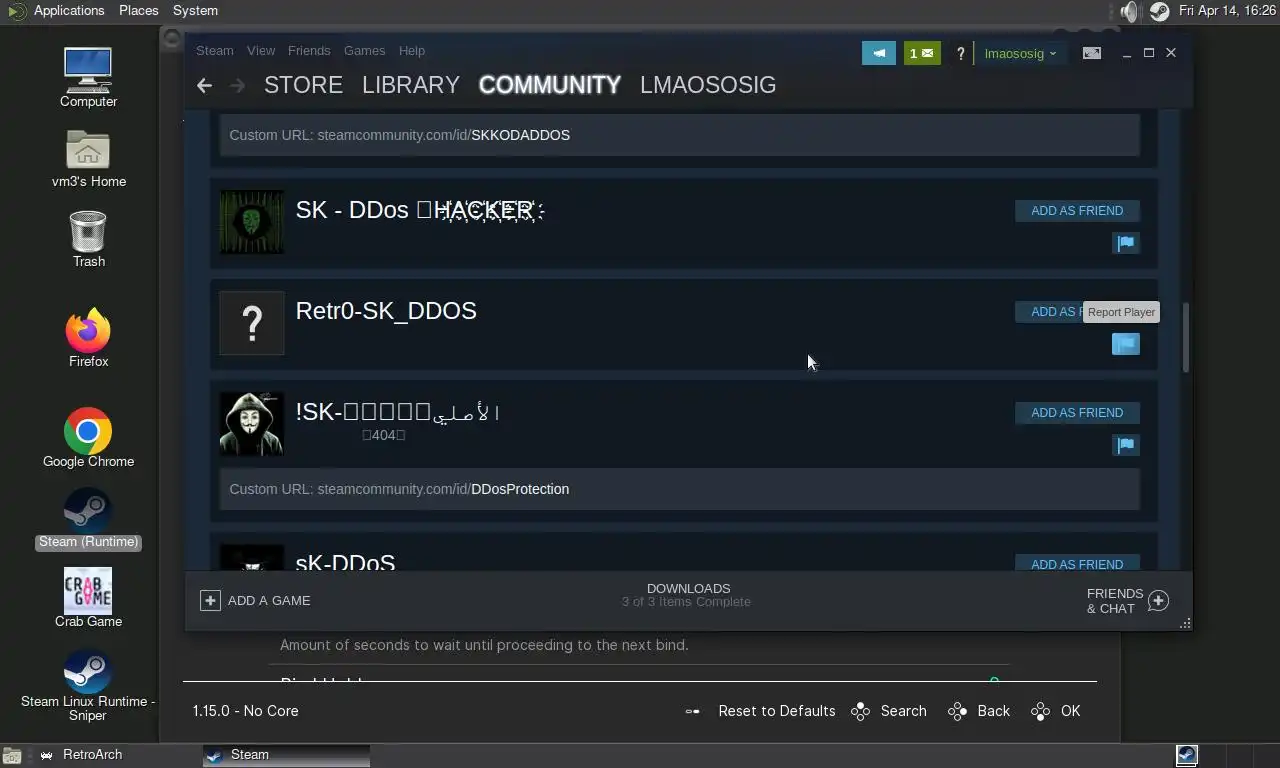The image size is (1280, 768).
Task: Open Applications menu in top panel
Action: [x=68, y=11]
